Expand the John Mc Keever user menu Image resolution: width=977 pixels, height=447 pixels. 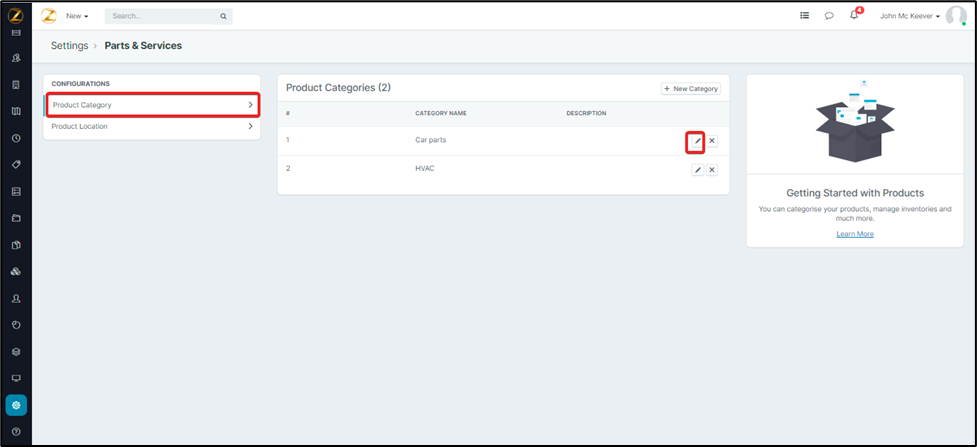coord(910,16)
